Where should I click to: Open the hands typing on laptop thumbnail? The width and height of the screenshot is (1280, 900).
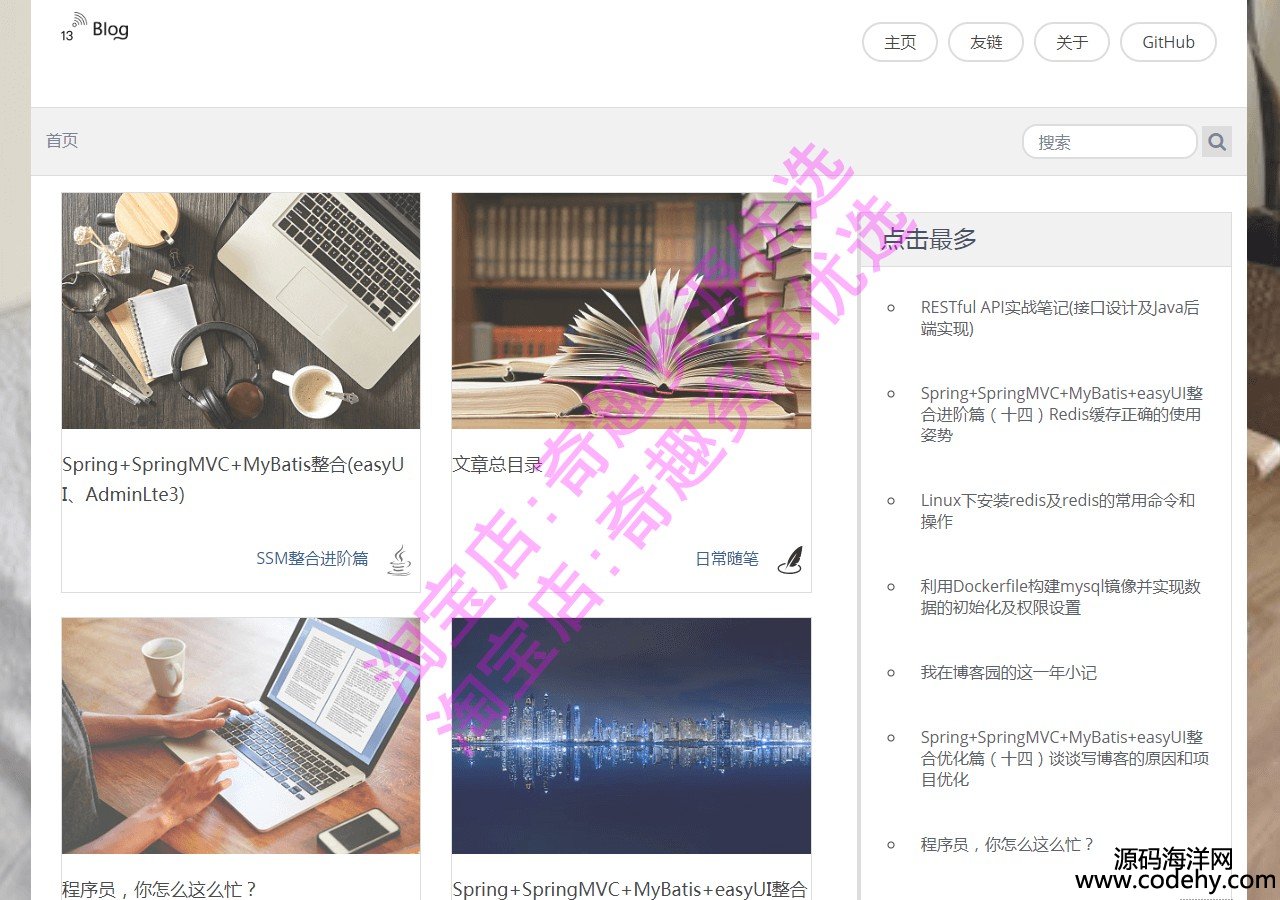point(241,736)
